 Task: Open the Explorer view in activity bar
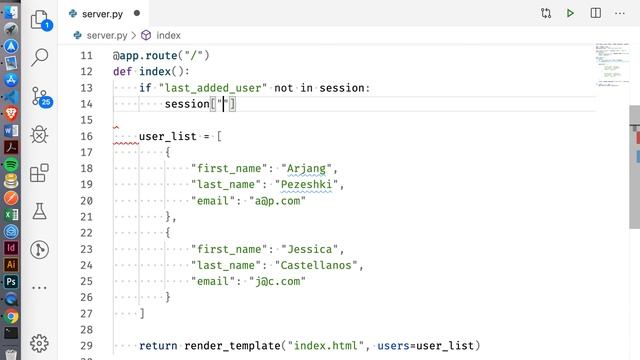click(x=40, y=20)
